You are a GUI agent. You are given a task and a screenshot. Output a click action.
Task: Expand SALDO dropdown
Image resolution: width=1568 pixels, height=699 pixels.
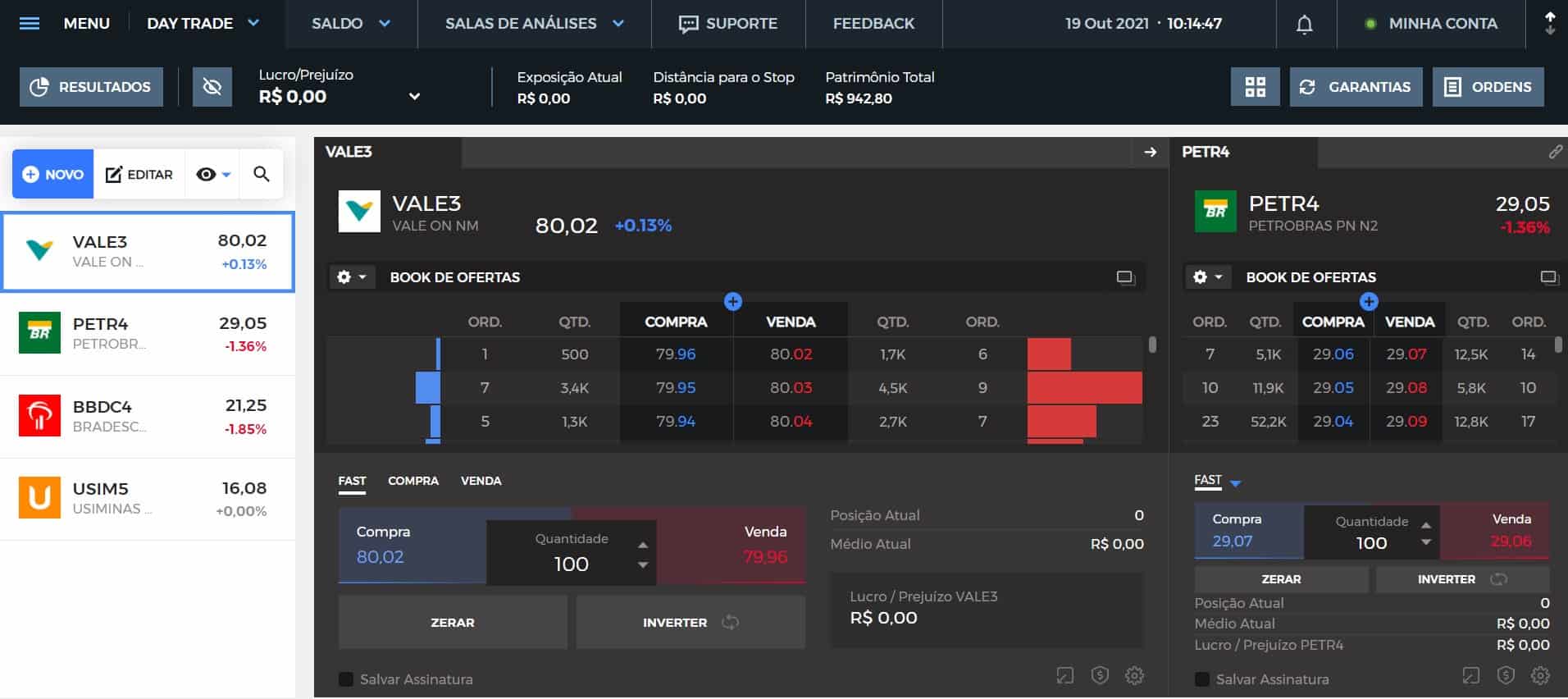click(x=385, y=24)
